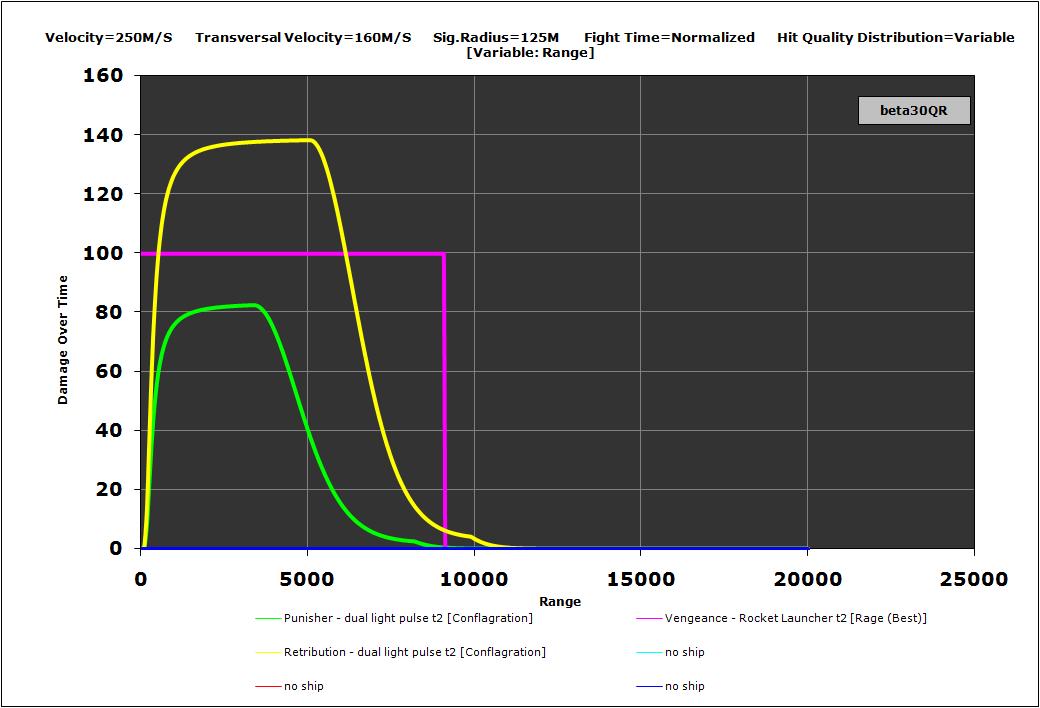Click the 25000 x-axis label

click(974, 579)
